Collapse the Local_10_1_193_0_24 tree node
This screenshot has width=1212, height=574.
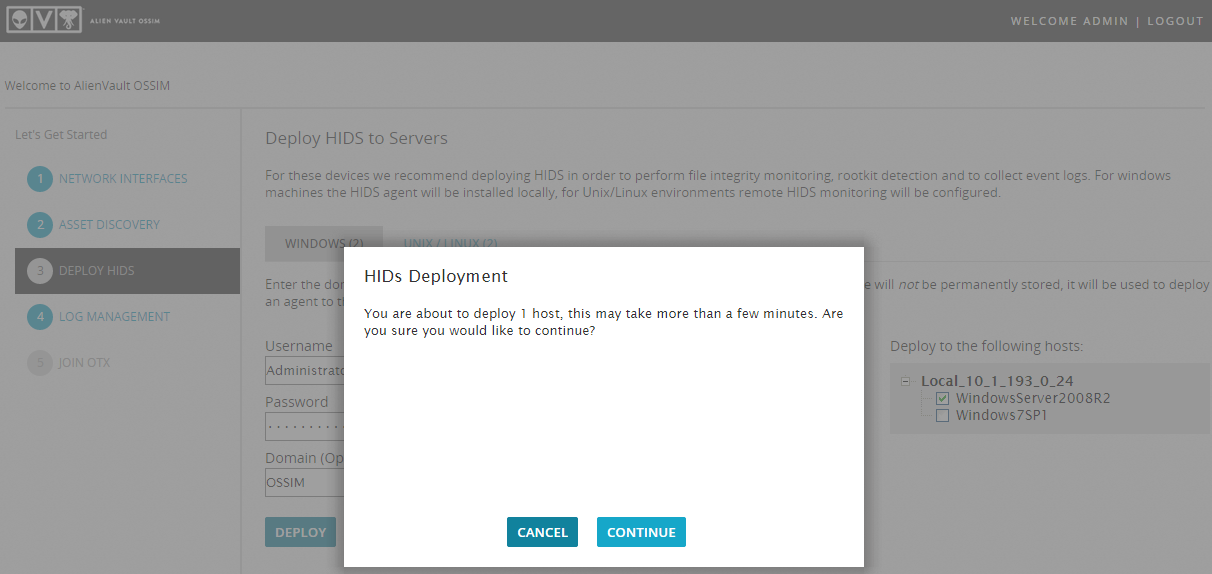coord(906,381)
